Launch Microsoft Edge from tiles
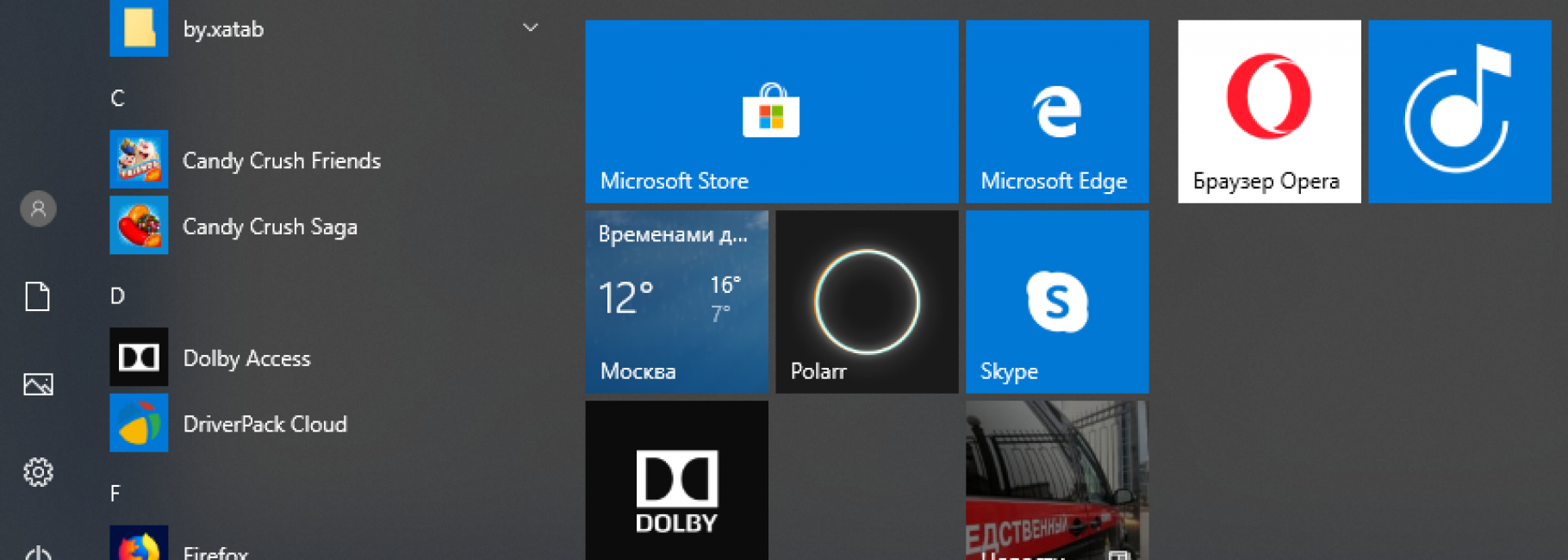1568x560 pixels. tap(1056, 111)
